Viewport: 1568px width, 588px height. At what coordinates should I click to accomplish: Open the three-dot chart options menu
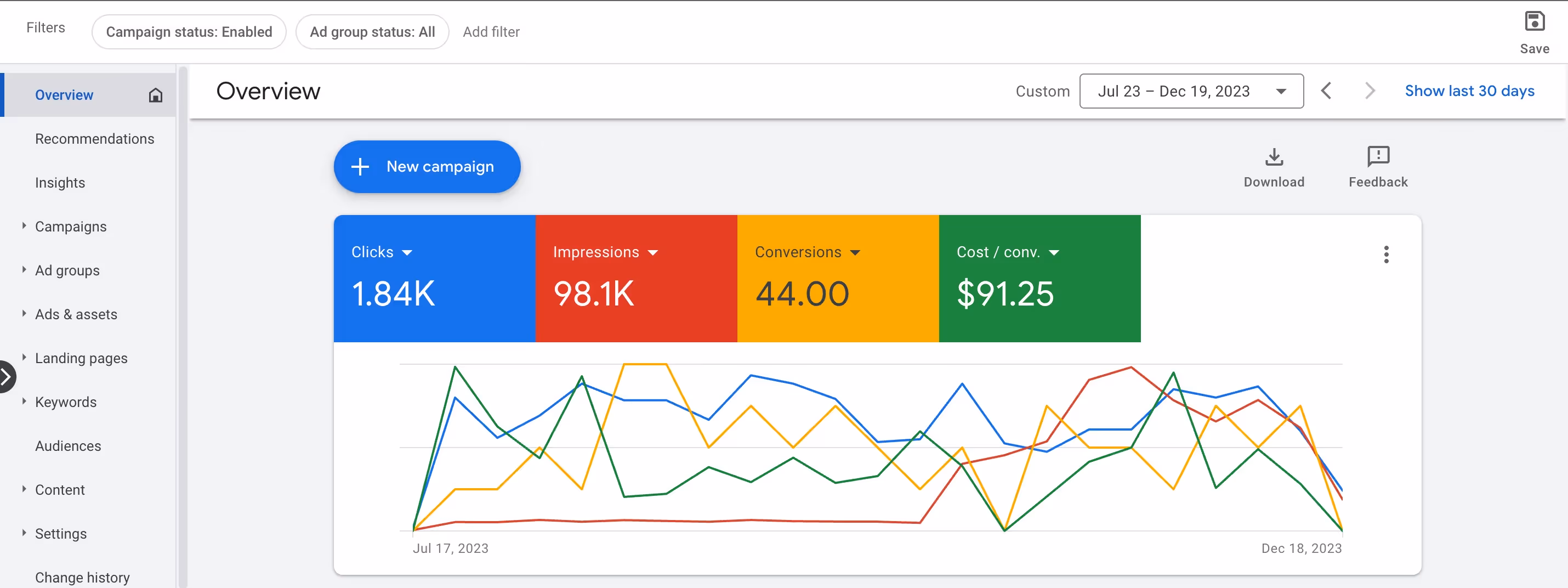[x=1386, y=255]
